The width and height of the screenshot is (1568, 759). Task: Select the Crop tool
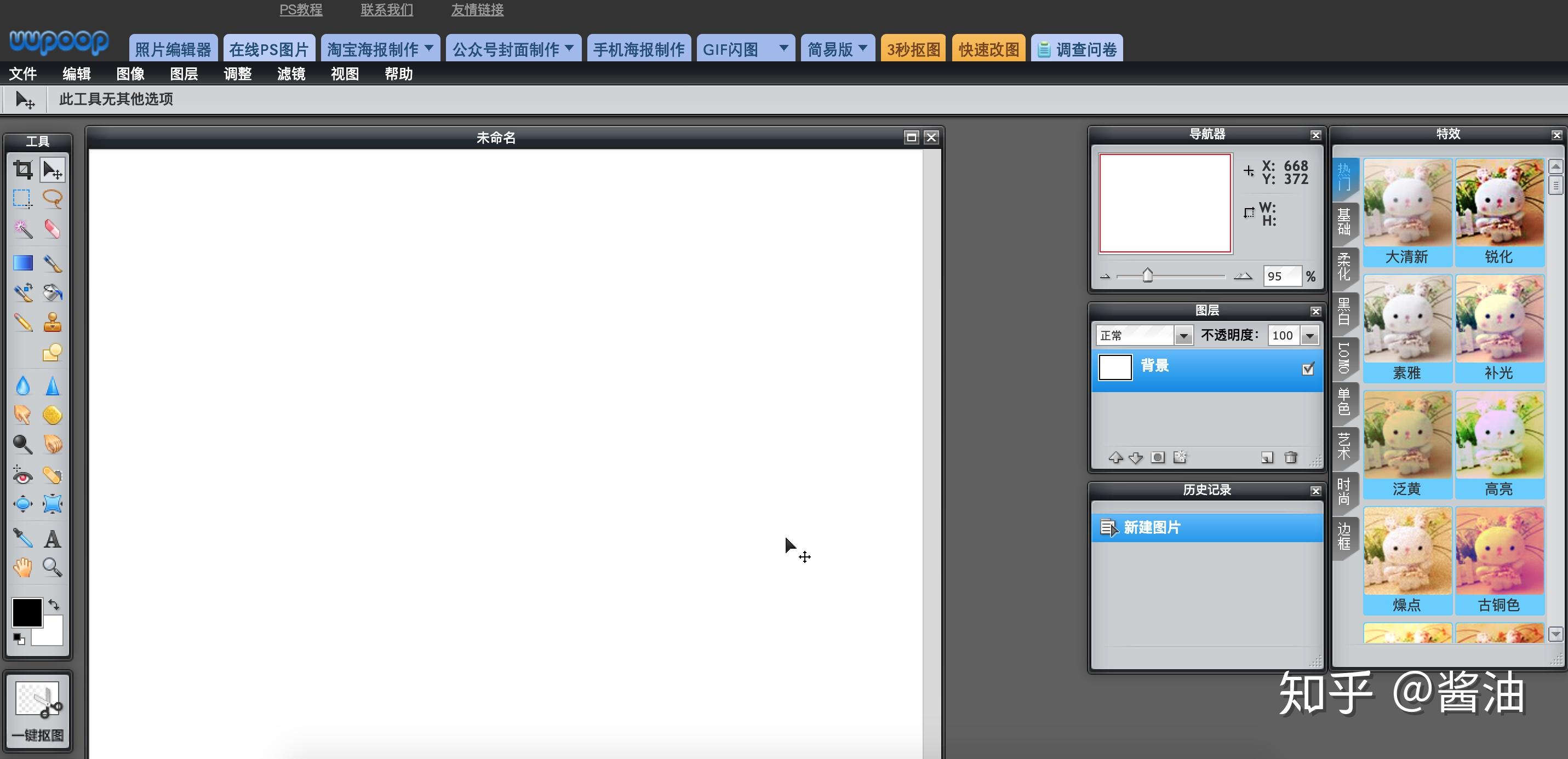[23, 170]
